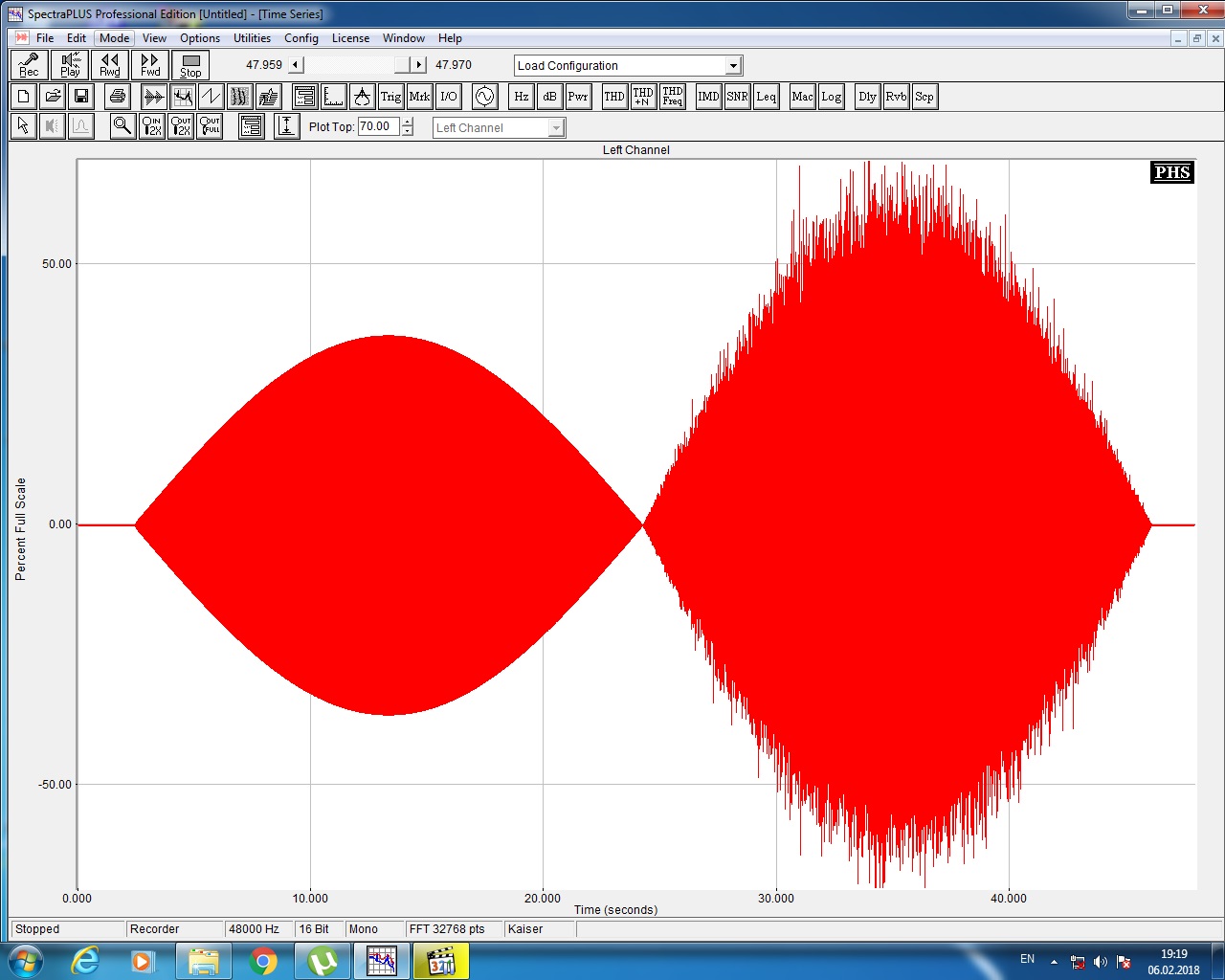
Task: Save file with the floppy disk icon
Action: pyautogui.click(x=81, y=97)
